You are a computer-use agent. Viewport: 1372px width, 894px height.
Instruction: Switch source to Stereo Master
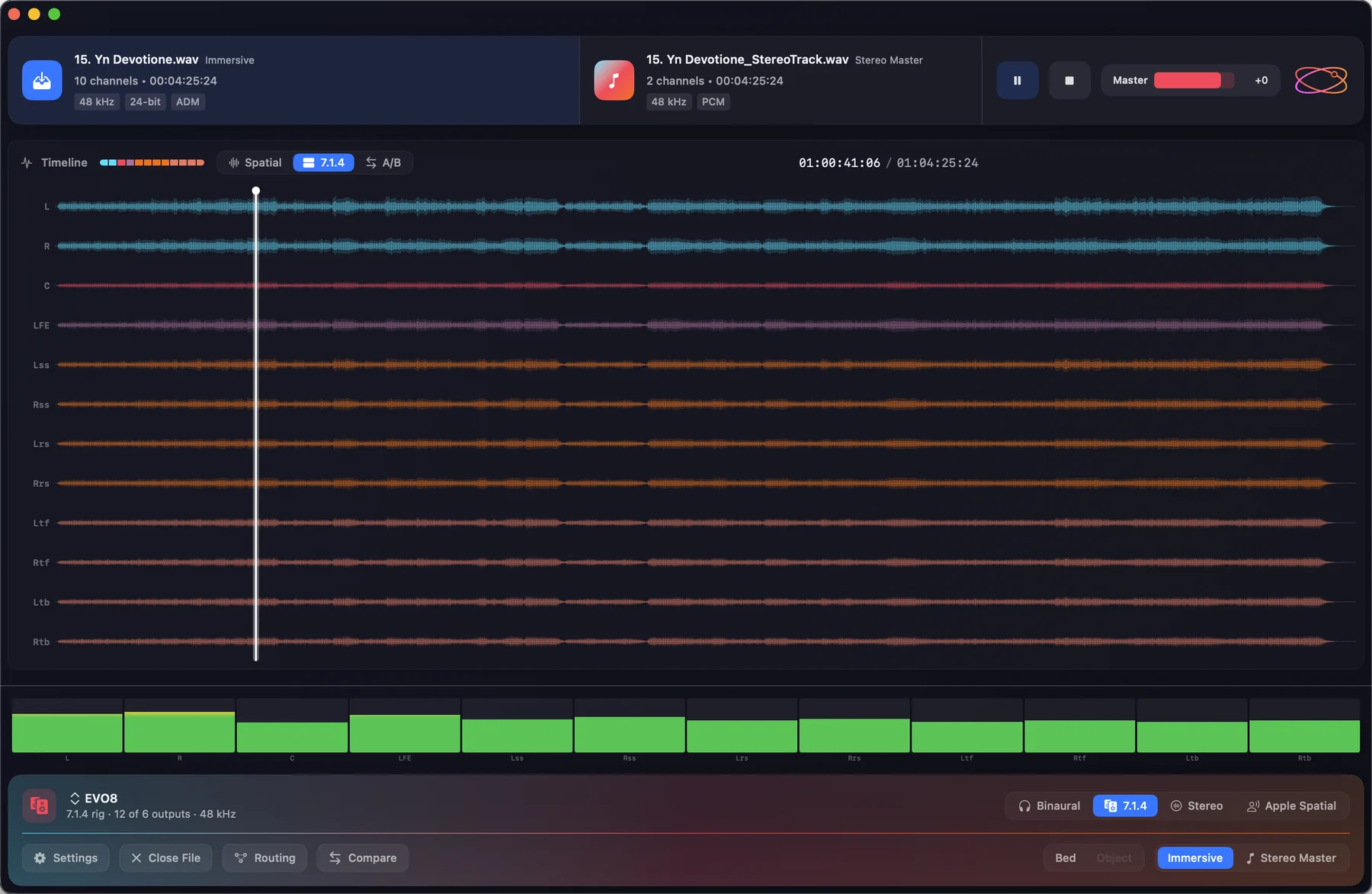tap(1291, 857)
